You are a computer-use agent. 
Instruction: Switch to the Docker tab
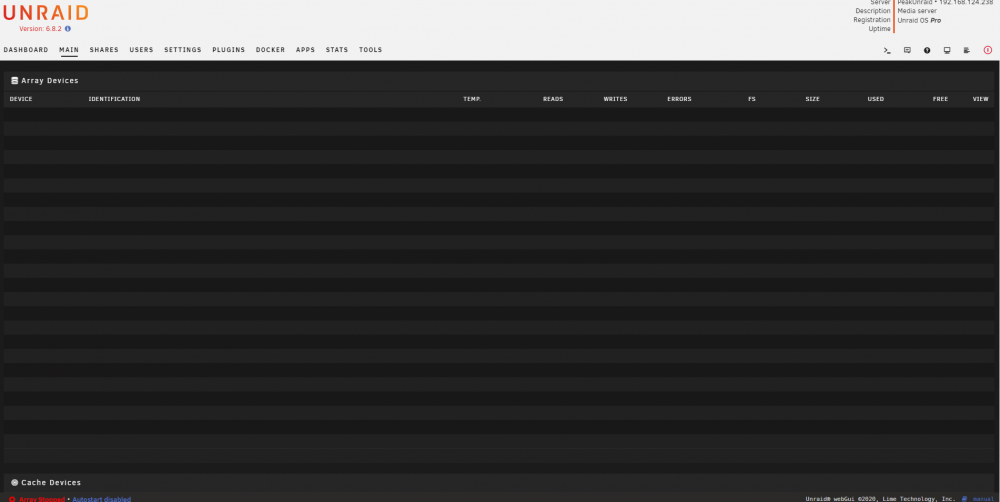tap(270, 50)
